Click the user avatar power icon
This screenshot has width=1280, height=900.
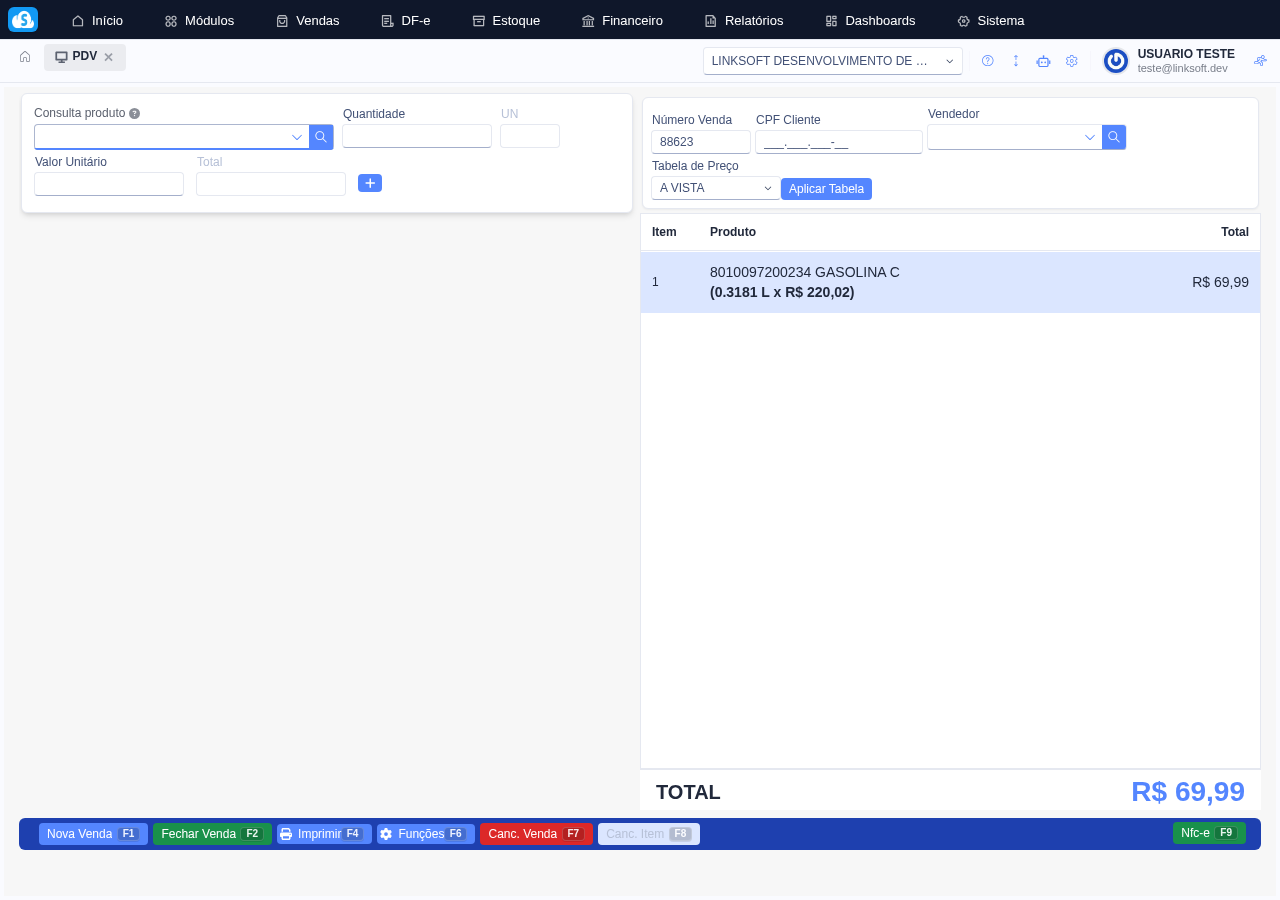1116,61
